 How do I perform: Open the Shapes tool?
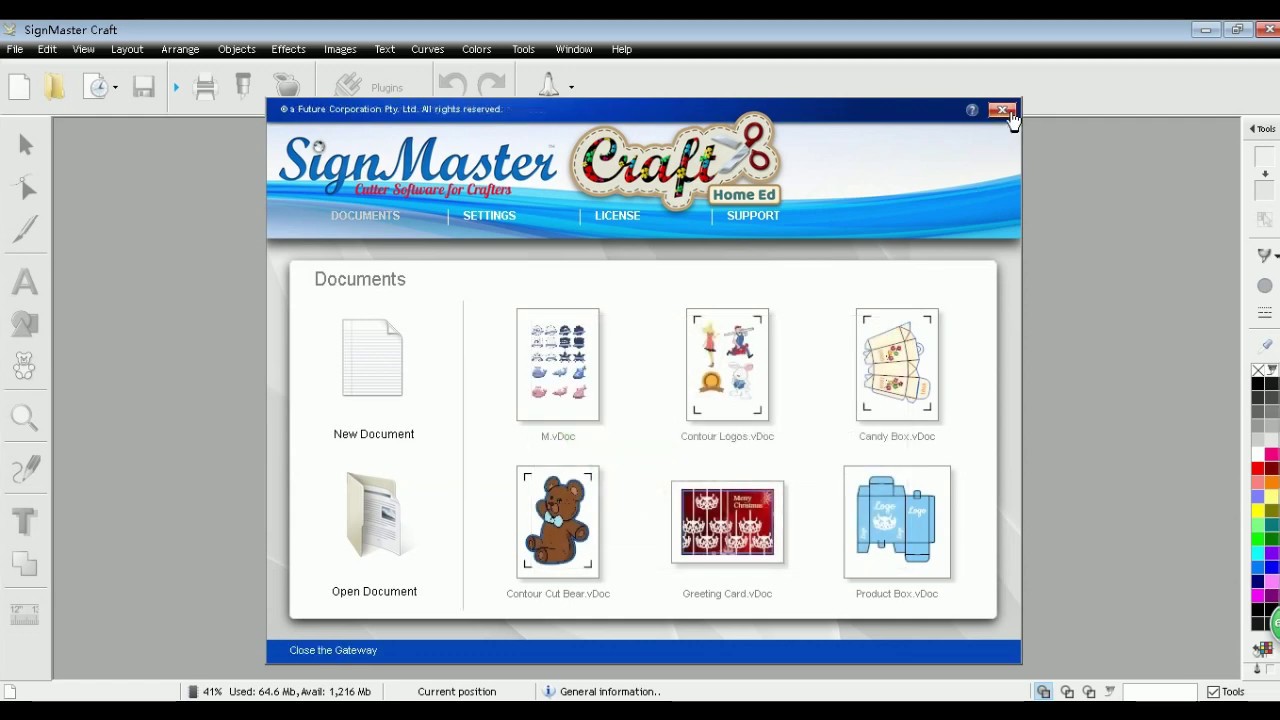tap(26, 323)
